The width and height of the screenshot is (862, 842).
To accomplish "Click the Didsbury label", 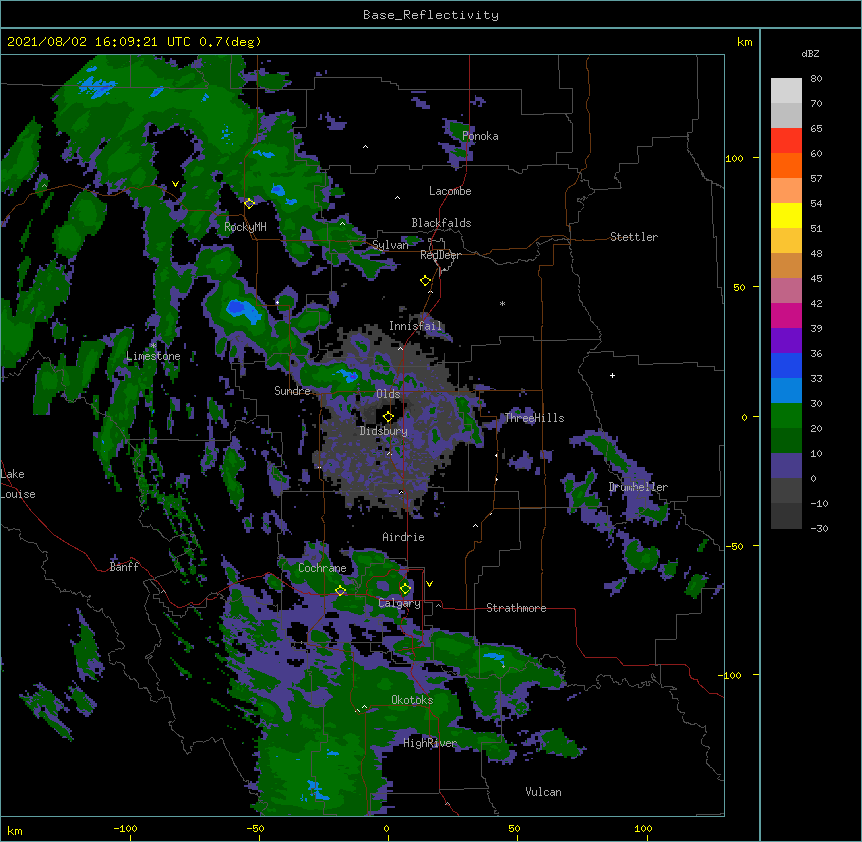I will click(x=383, y=431).
